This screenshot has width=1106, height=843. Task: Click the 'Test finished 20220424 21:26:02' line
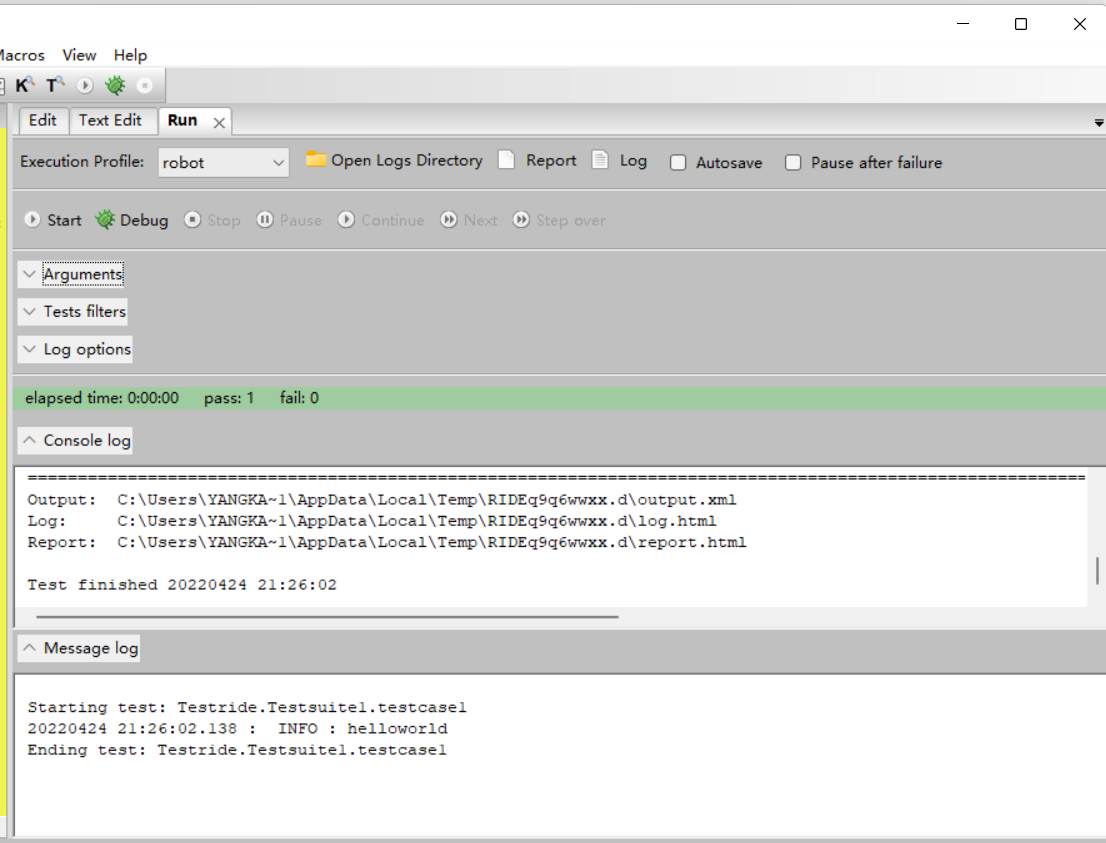pyautogui.click(x=182, y=585)
